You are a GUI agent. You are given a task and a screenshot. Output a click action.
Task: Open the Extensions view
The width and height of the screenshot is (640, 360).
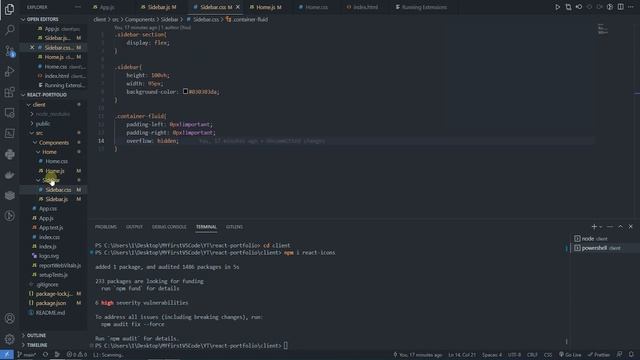(x=9, y=92)
